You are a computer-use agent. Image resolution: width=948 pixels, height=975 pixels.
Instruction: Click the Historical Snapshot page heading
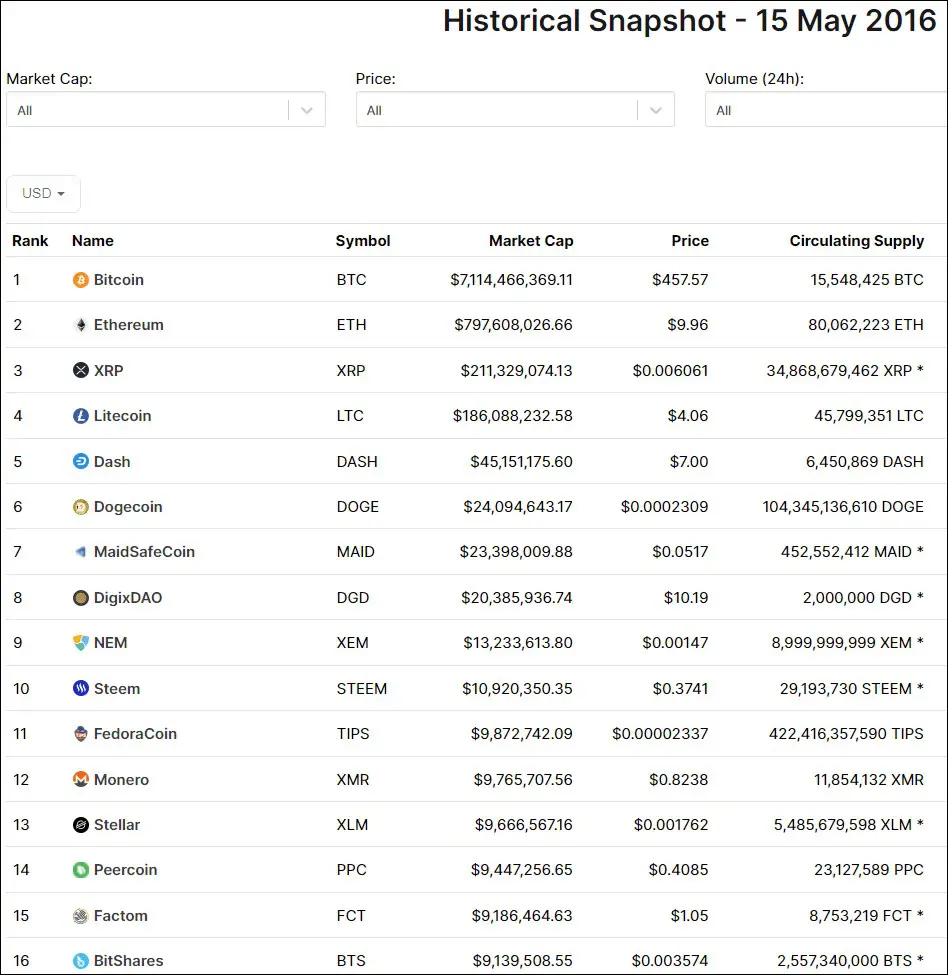click(689, 21)
